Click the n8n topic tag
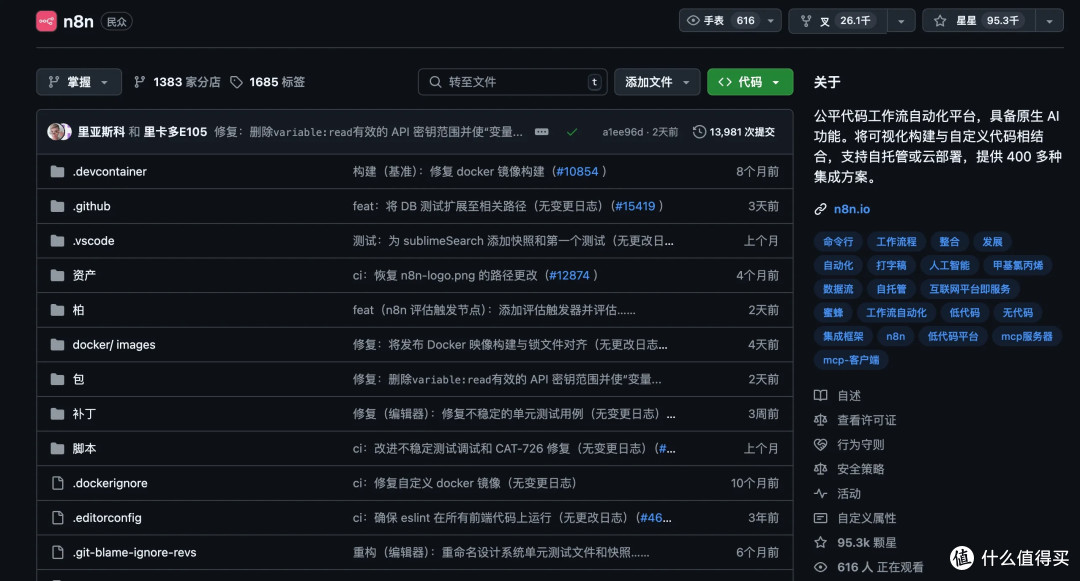Image resolution: width=1080 pixels, height=581 pixels. 895,337
